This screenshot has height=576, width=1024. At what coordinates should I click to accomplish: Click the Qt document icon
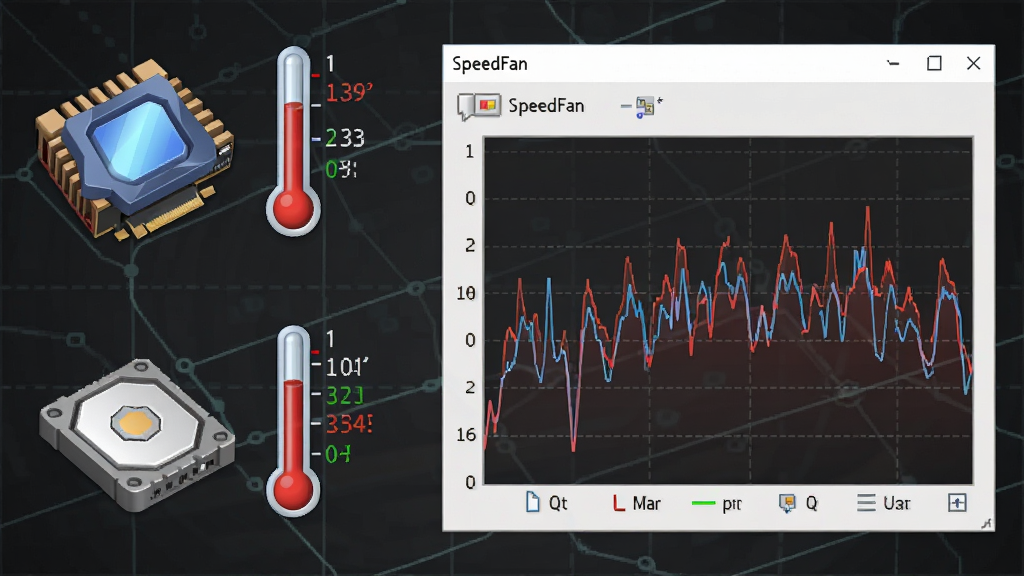(x=533, y=502)
